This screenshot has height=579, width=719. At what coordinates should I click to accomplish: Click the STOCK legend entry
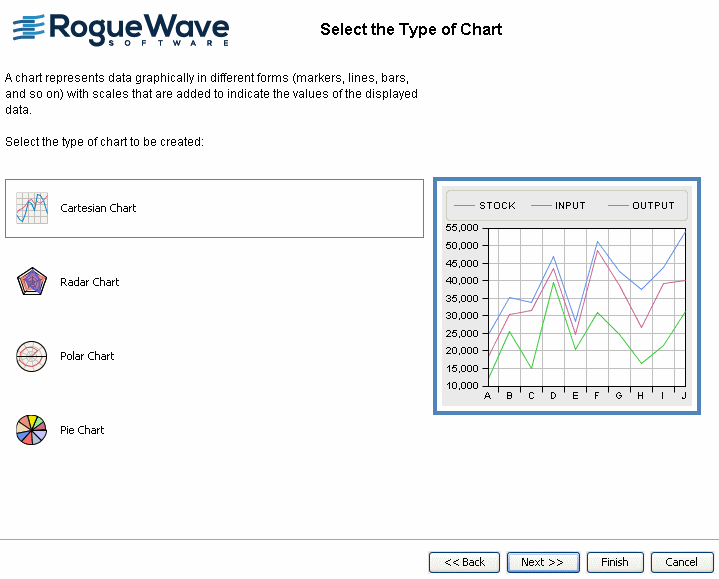click(x=486, y=206)
